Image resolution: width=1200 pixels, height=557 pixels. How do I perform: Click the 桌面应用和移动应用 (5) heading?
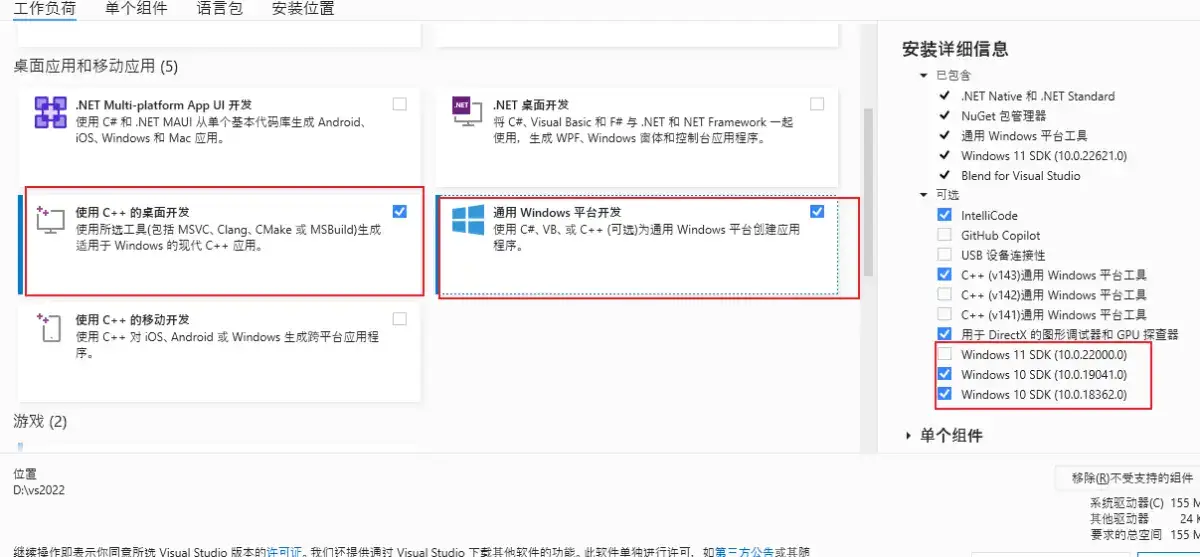click(95, 67)
